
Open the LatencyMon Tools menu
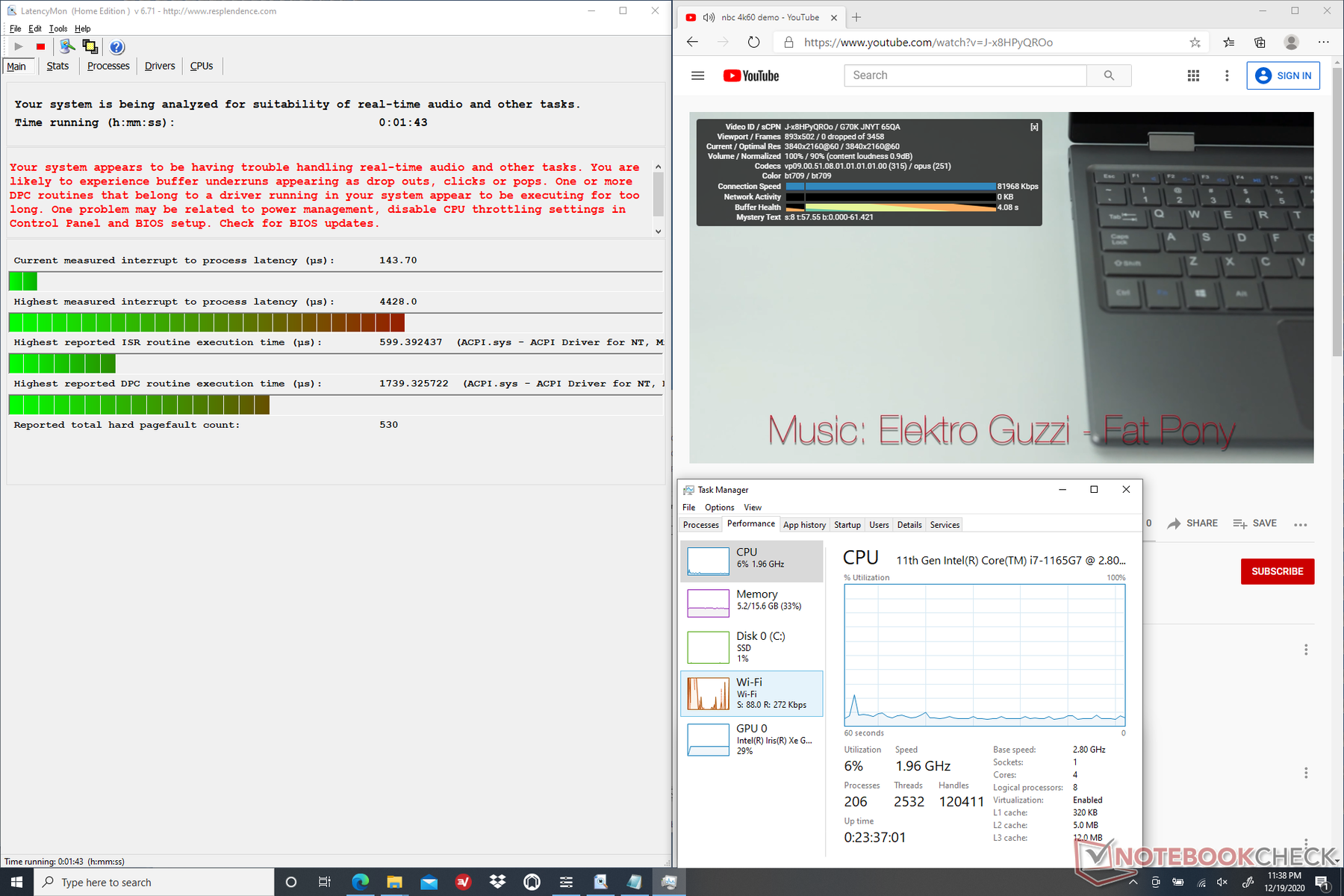pos(58,28)
